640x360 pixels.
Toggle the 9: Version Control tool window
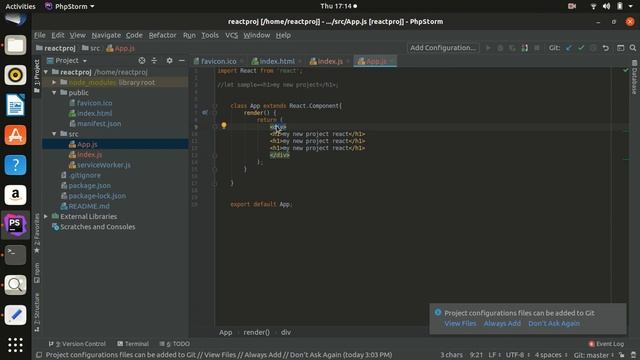pyautogui.click(x=77, y=344)
